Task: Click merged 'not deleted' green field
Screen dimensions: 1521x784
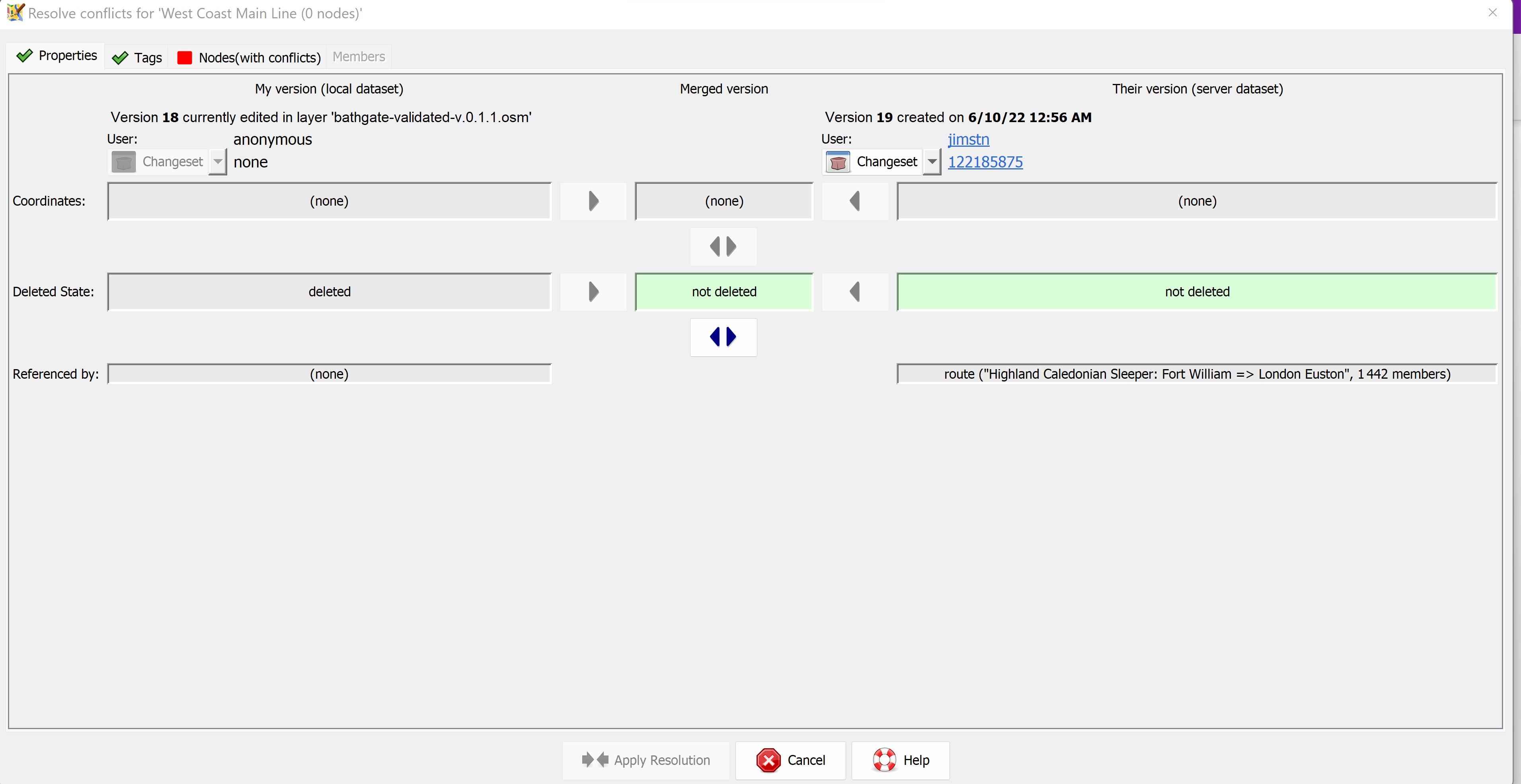Action: (x=724, y=292)
